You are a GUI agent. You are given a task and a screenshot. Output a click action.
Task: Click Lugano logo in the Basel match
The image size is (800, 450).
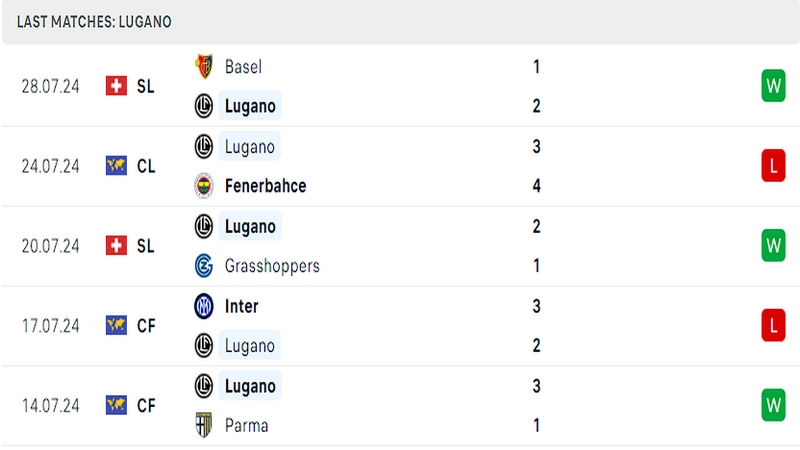click(204, 106)
